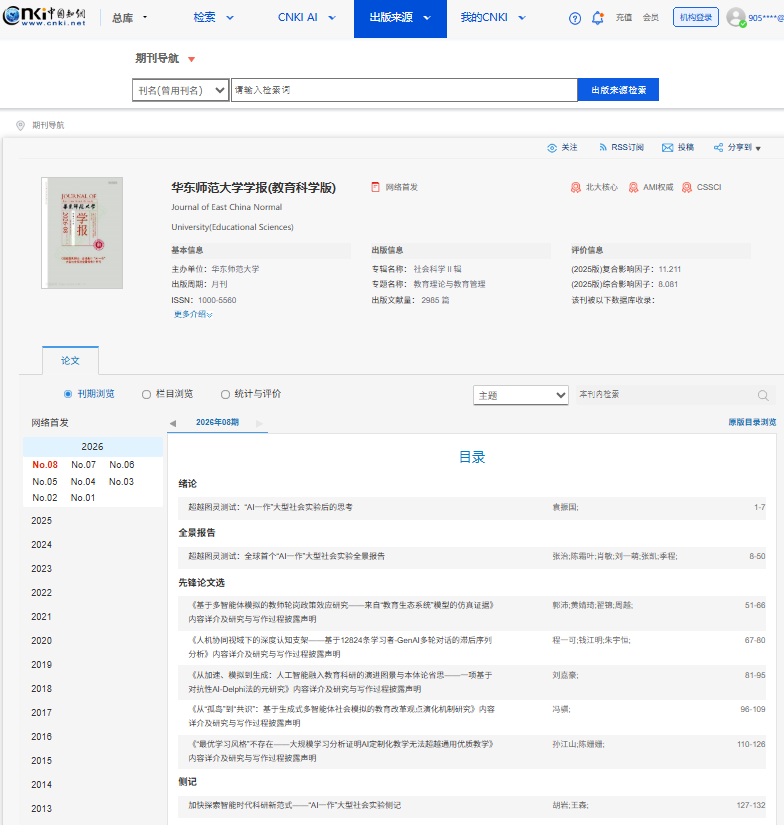This screenshot has height=825, width=784.
Task: Click the 关注 eye icon
Action: coord(551,148)
